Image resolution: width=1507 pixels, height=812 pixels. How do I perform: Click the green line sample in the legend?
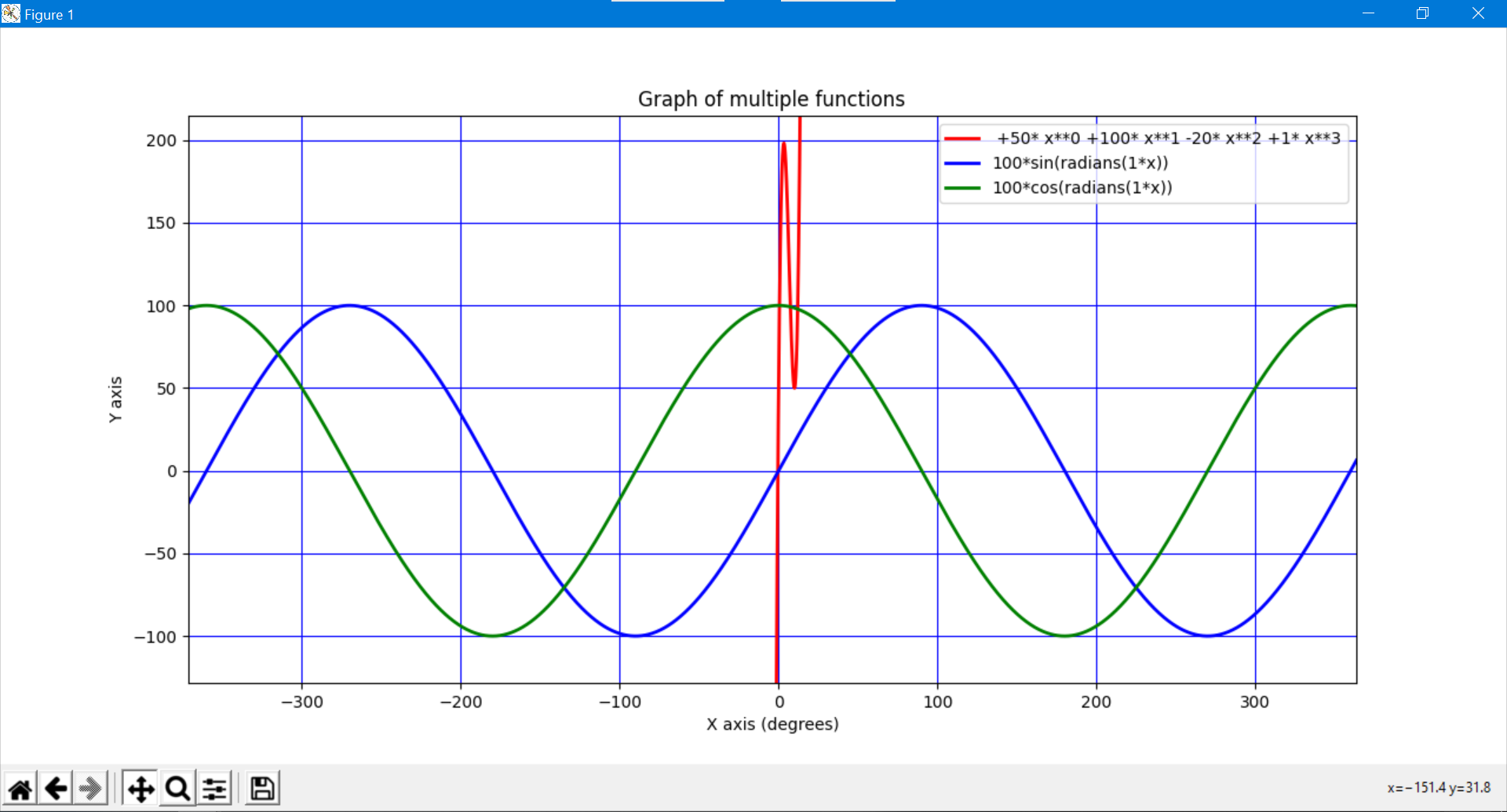[x=962, y=188]
